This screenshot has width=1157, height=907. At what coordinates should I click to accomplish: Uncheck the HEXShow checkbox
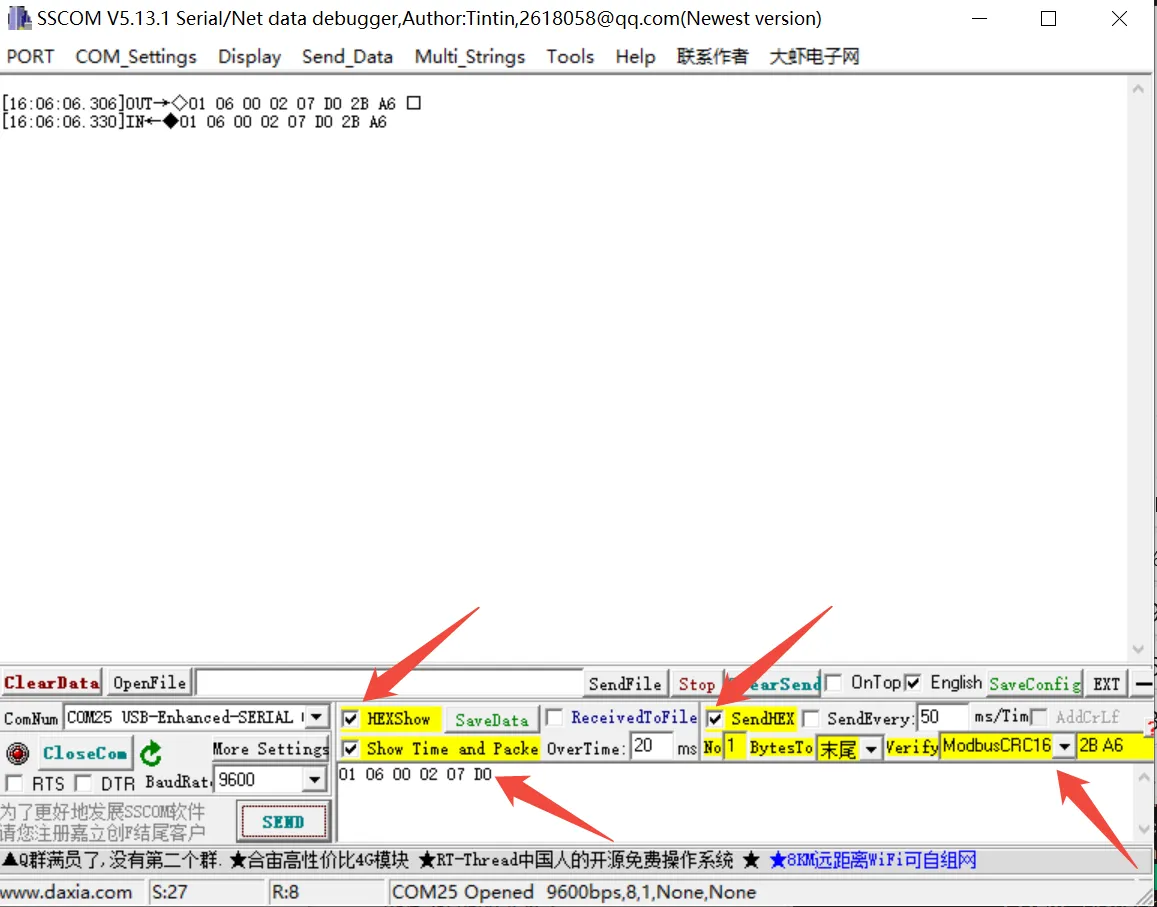(x=352, y=718)
